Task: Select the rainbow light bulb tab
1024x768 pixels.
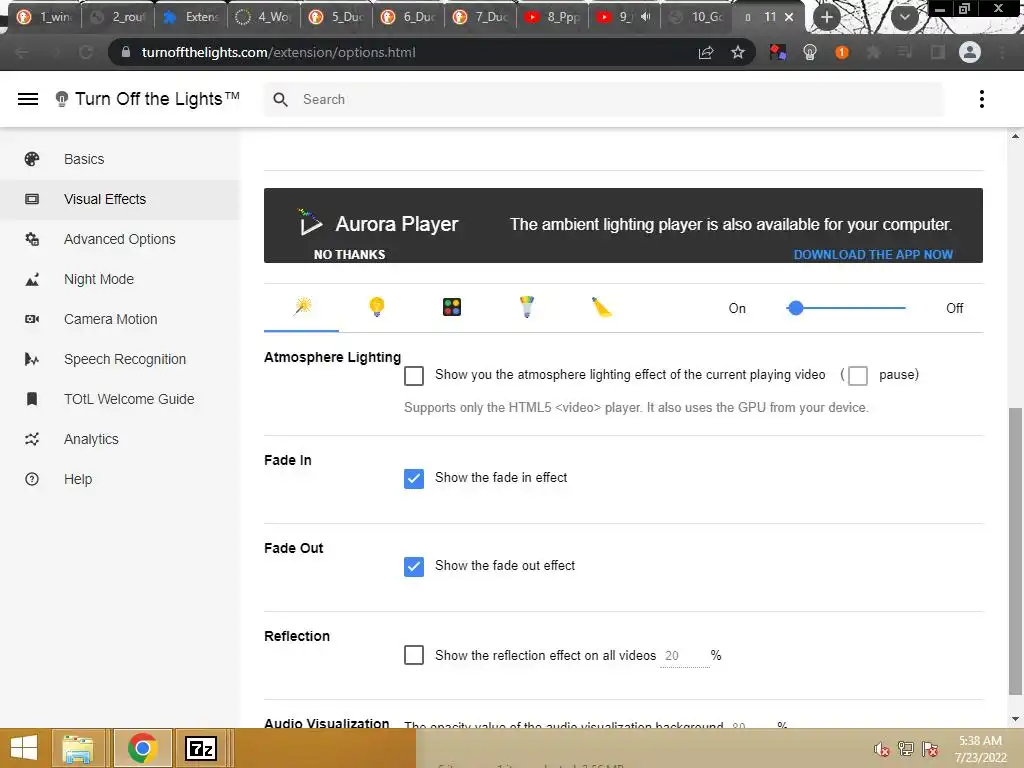Action: [526, 306]
